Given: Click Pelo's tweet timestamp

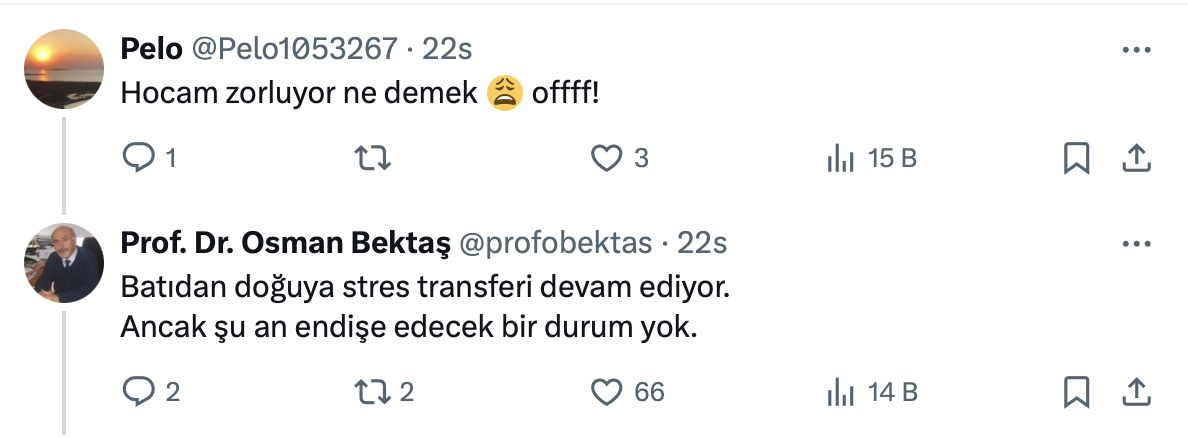Looking at the screenshot, I should (447, 48).
